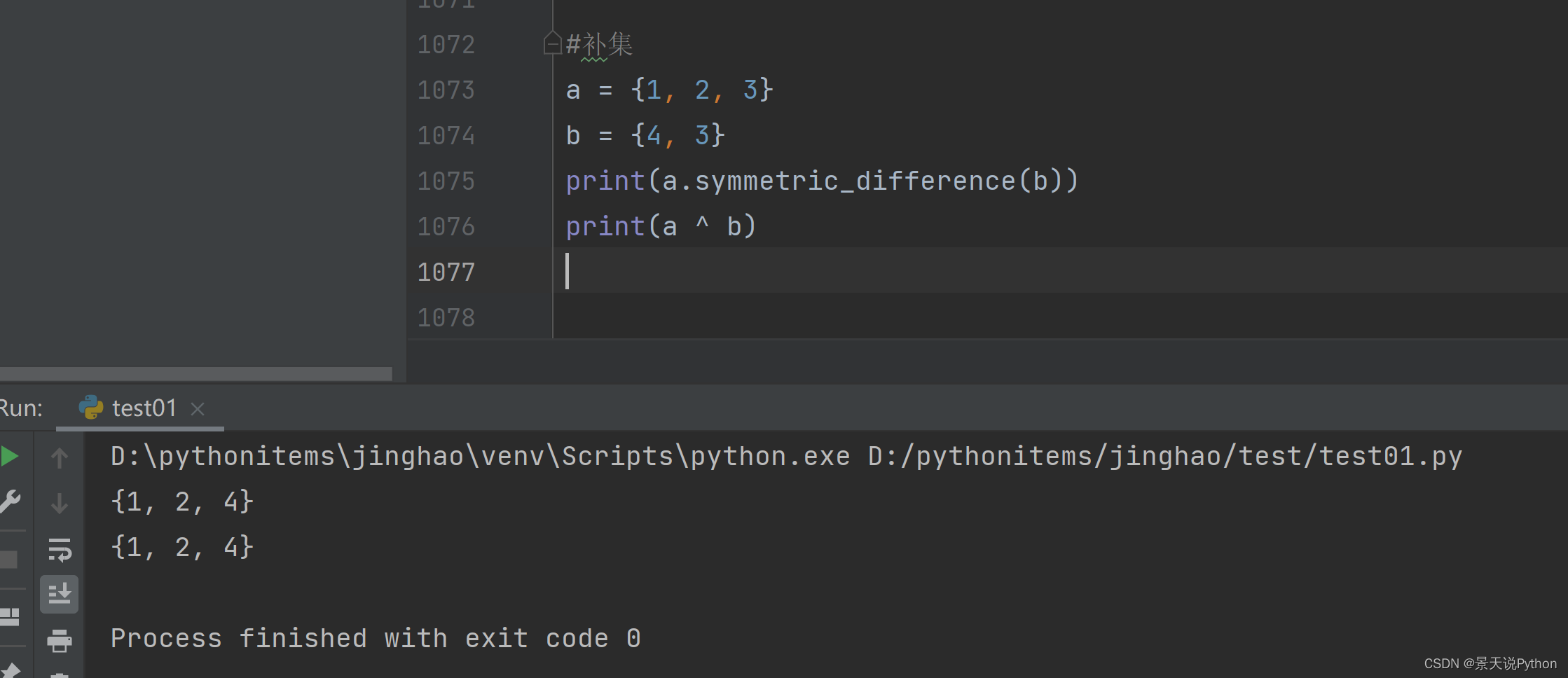Rerun test01 with the green play icon
The width and height of the screenshot is (1568, 678).
click(9, 457)
